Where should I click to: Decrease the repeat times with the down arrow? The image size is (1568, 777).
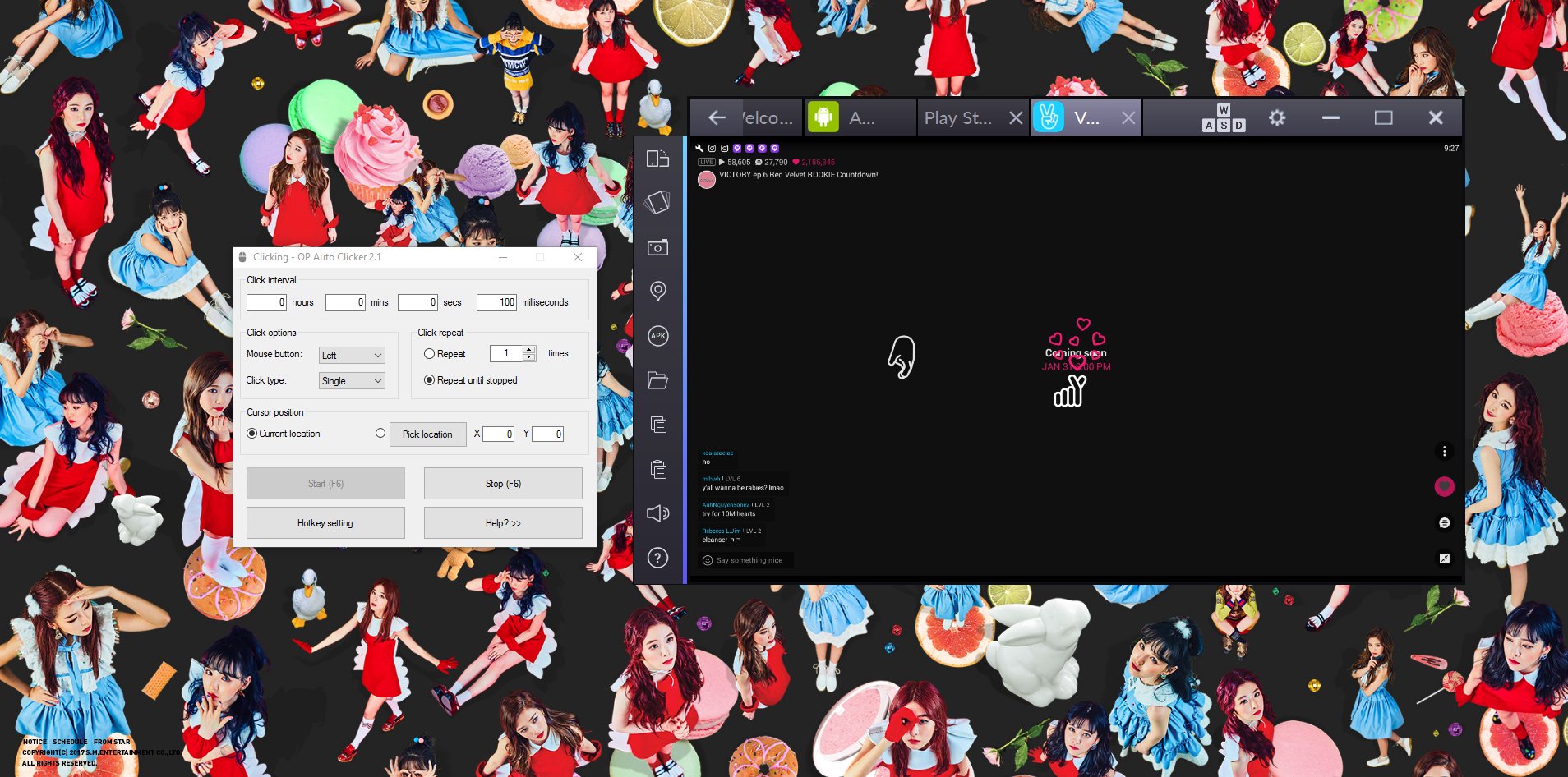(x=529, y=357)
